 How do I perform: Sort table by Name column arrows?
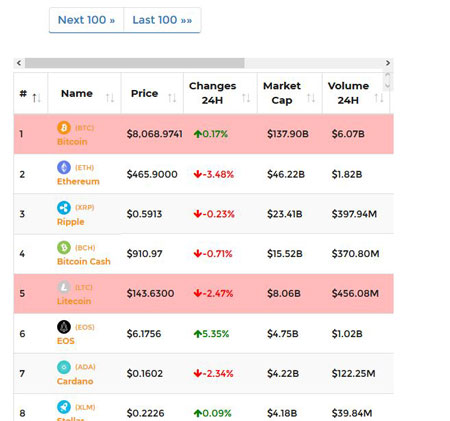coord(110,98)
